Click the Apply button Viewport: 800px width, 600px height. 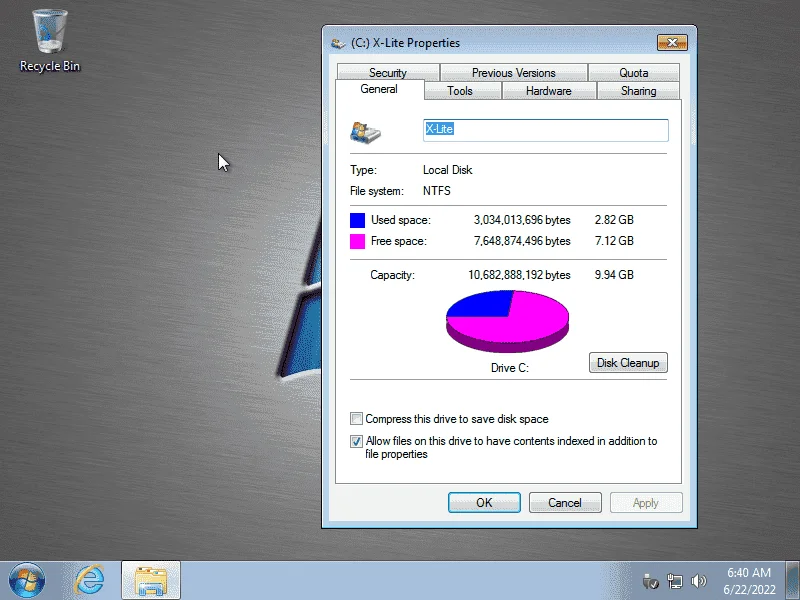pos(646,503)
